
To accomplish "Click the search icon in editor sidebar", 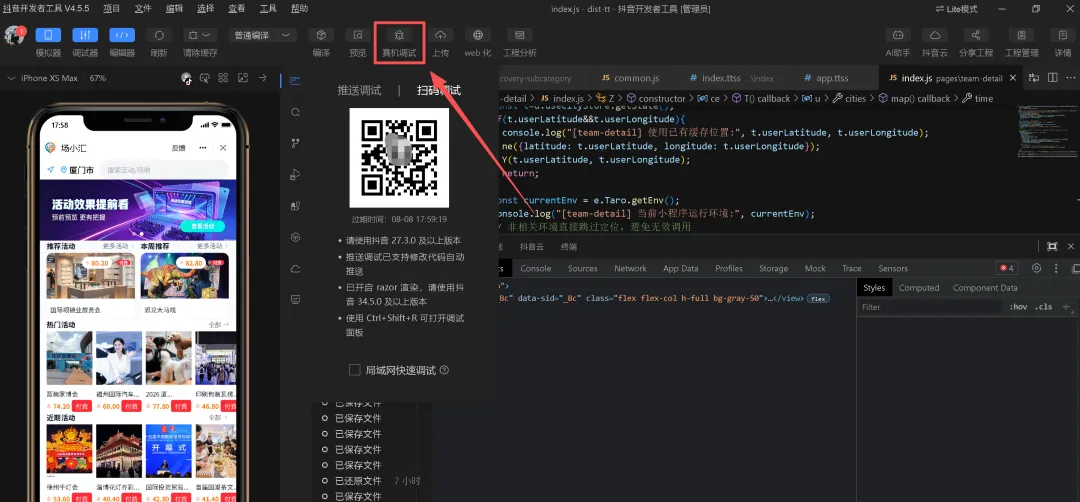I will click(295, 112).
